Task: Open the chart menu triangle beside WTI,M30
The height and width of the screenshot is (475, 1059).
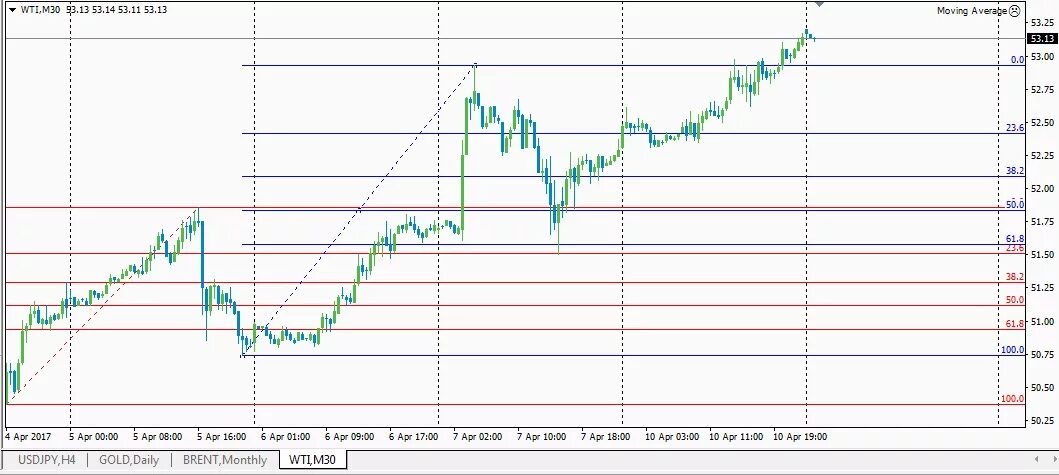Action: [x=11, y=9]
